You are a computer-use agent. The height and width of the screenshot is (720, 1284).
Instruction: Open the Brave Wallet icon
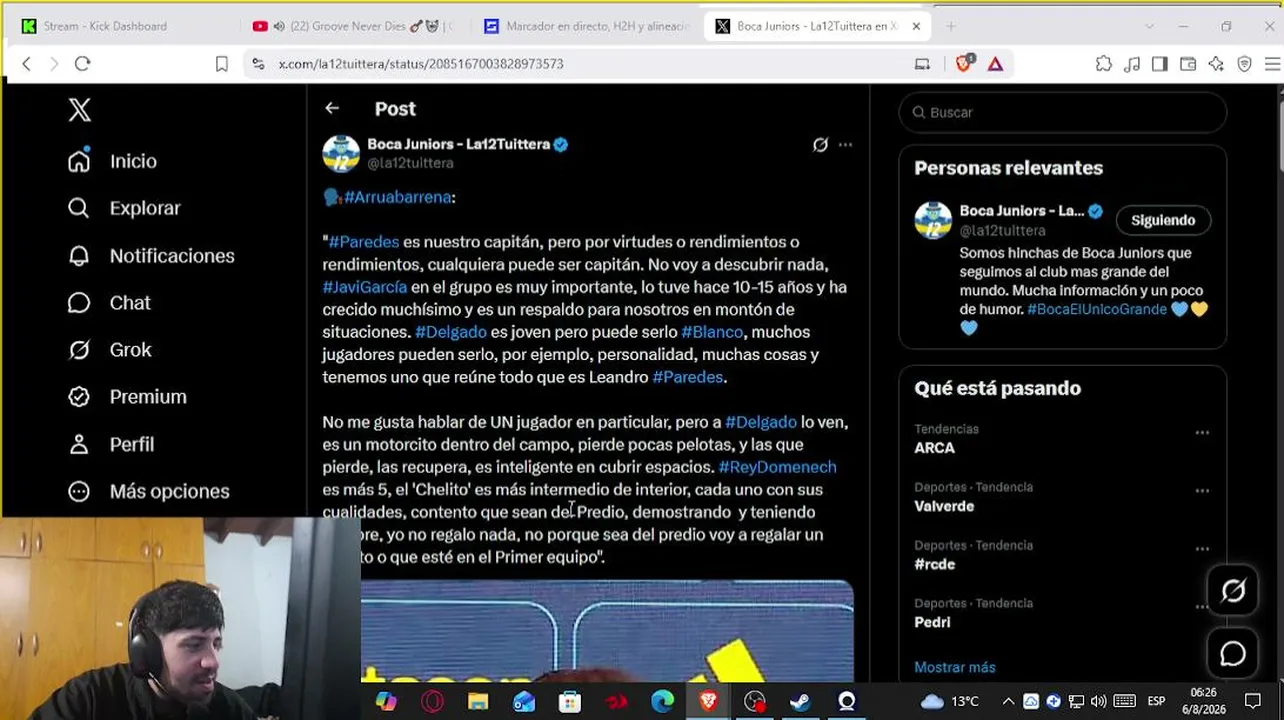(1188, 64)
